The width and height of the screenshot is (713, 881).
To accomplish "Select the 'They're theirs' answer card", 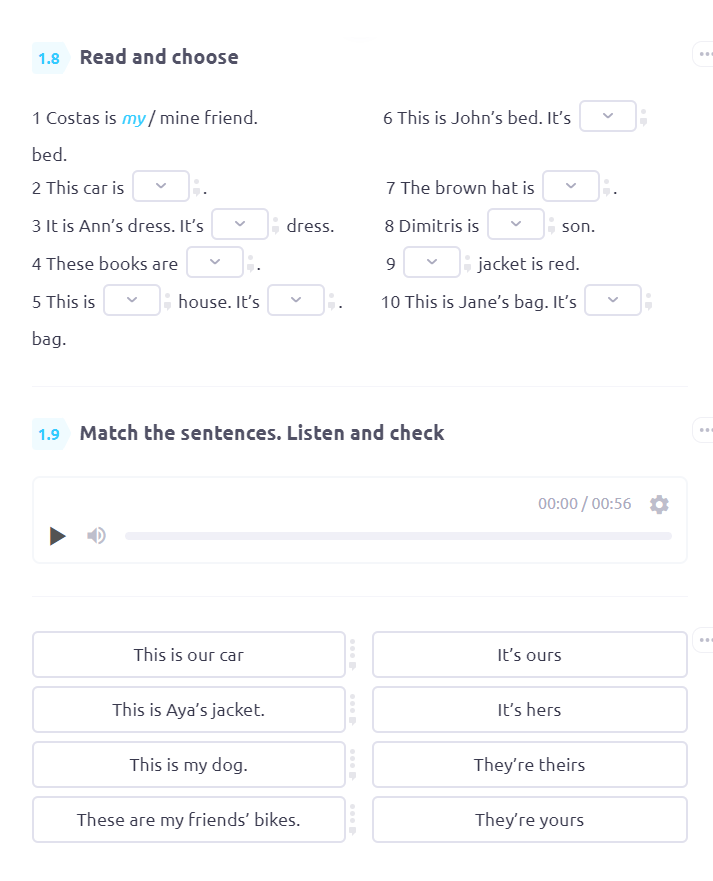I will click(x=530, y=765).
